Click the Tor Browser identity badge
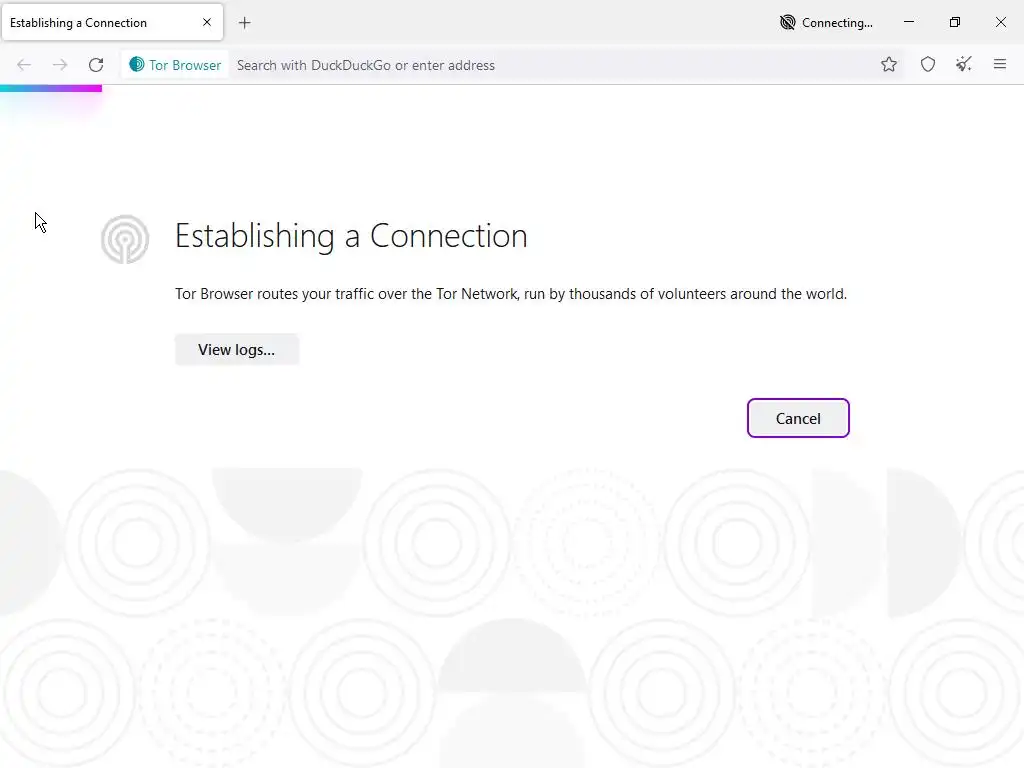Screen dimensions: 1024x768 pyautogui.click(x=175, y=65)
